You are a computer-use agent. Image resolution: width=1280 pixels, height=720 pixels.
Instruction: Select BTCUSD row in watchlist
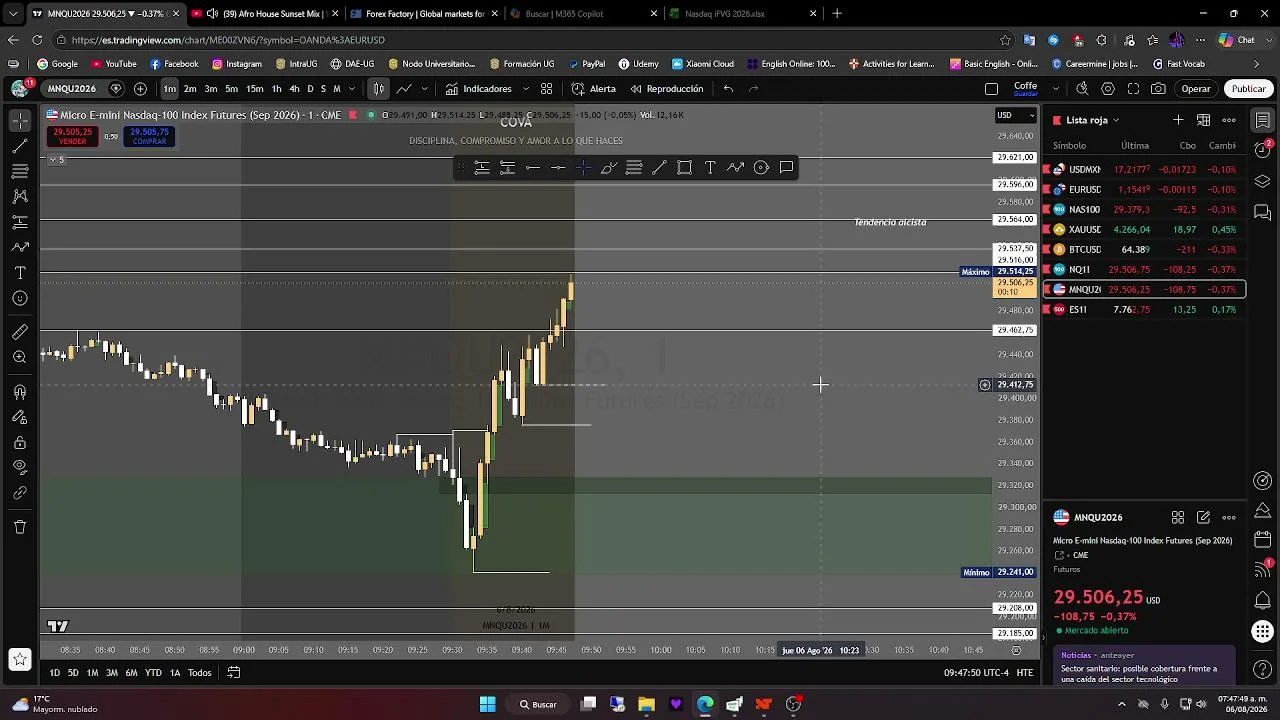tap(1144, 249)
